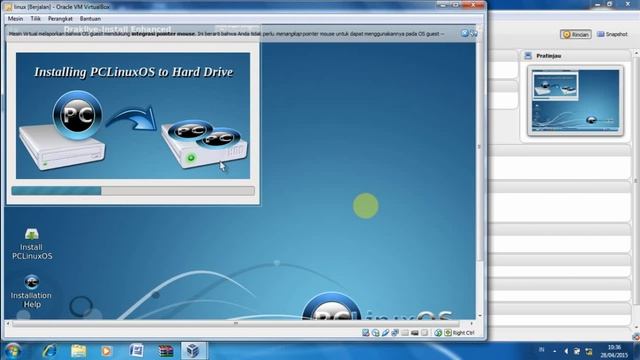Open the Tilik menu

(36, 19)
